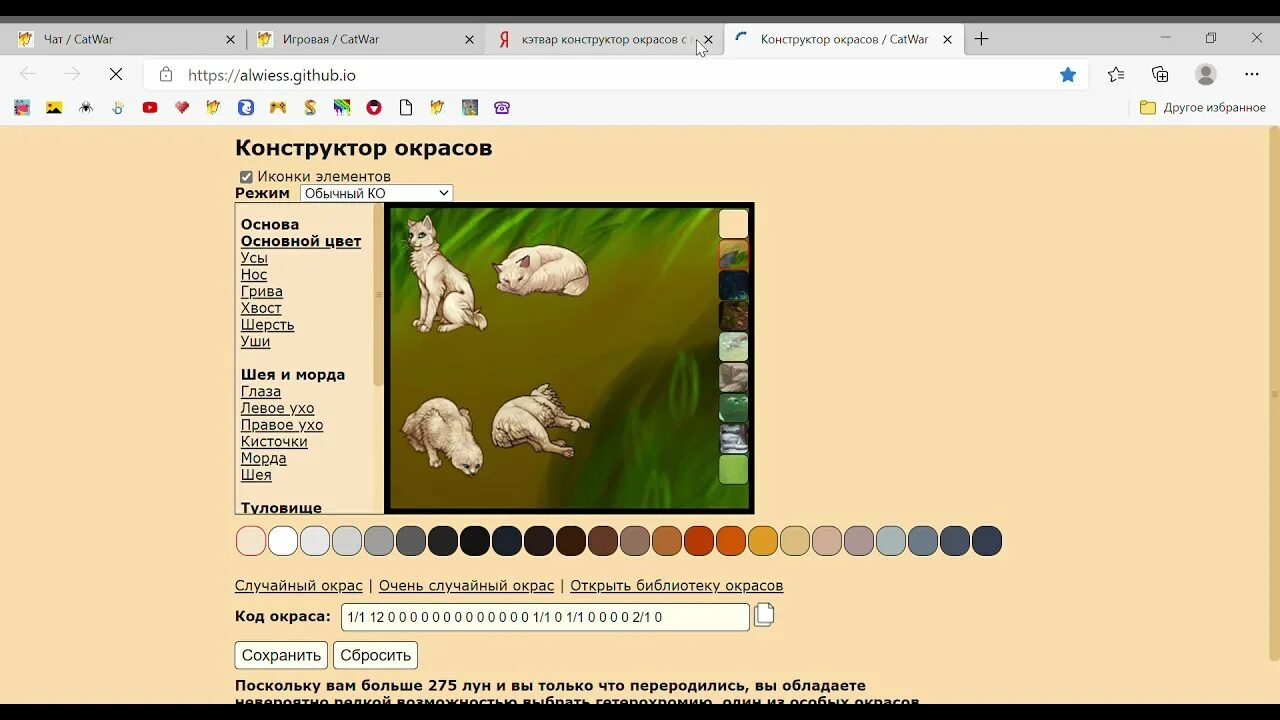
Task: Click the blue favorites star in address bar
Action: coord(1068,75)
